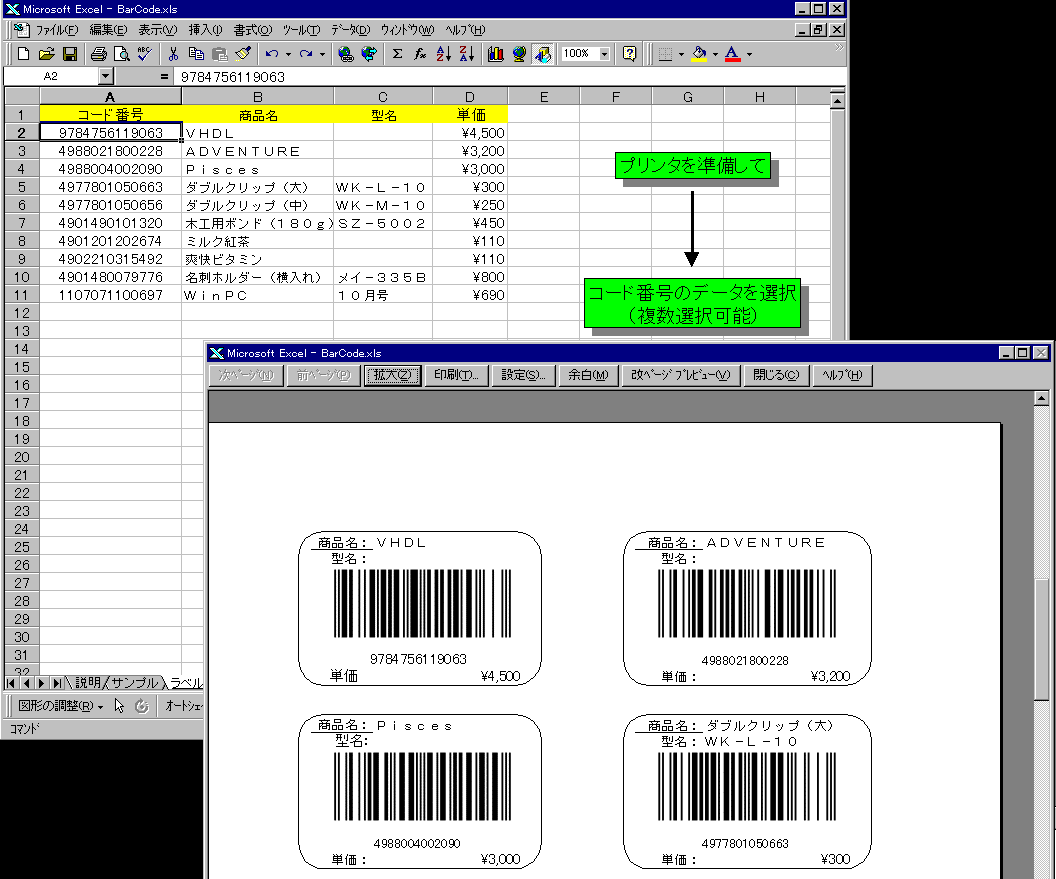Select the Format Painter brush icon
The image size is (1056, 879).
click(x=242, y=54)
